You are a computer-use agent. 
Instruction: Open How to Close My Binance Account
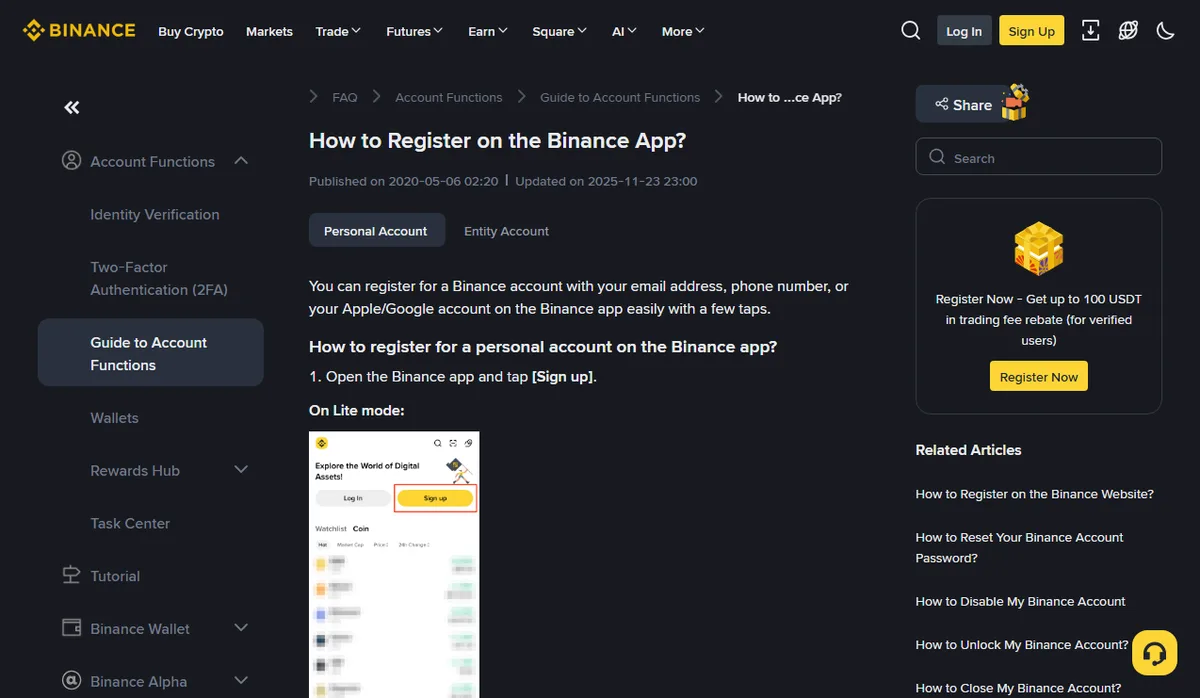[x=1019, y=687]
